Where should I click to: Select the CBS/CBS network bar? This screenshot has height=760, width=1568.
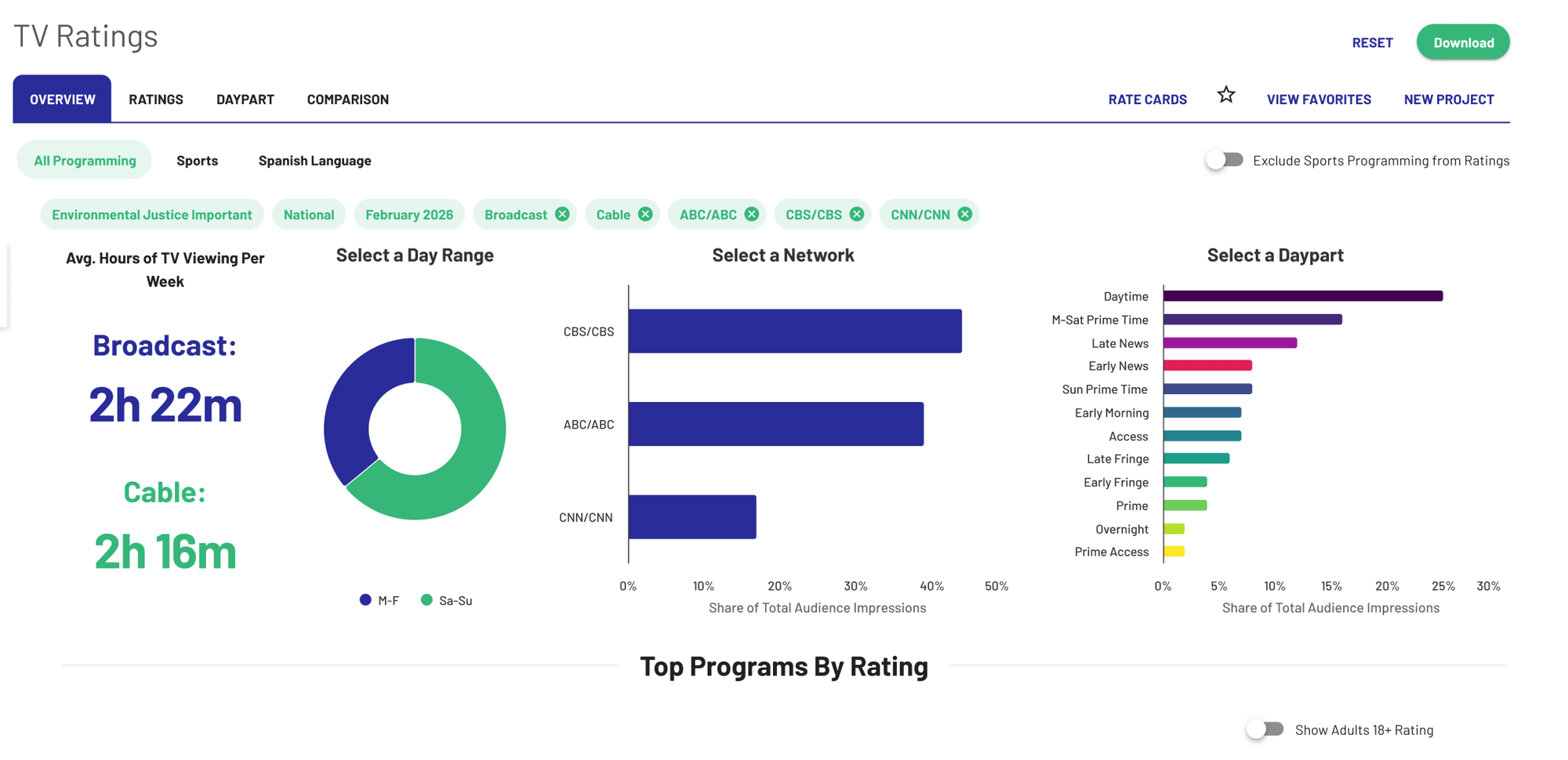(x=795, y=331)
